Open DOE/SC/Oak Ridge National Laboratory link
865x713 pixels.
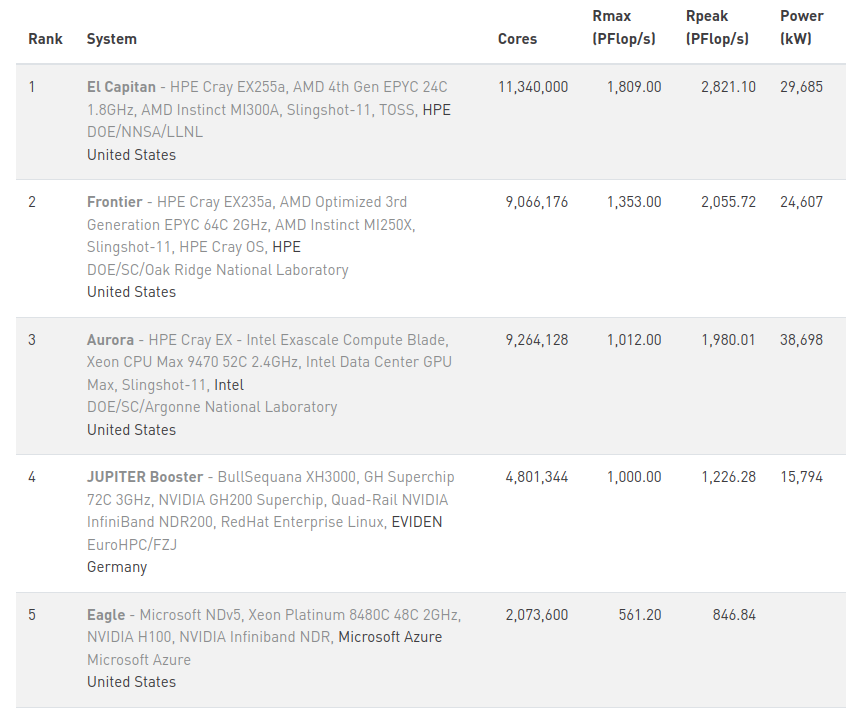click(x=217, y=270)
